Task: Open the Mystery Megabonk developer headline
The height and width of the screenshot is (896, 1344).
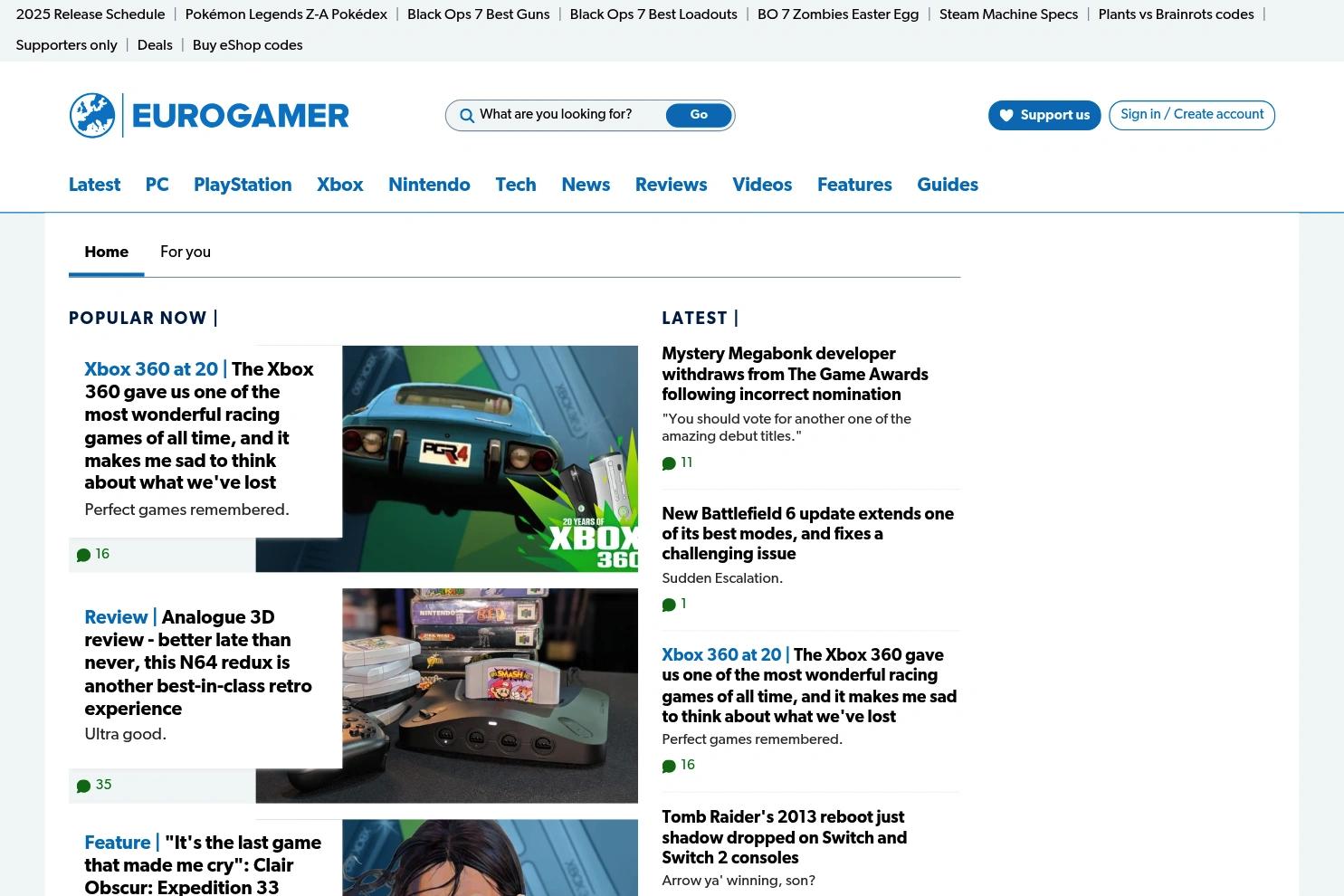Action: (x=795, y=375)
